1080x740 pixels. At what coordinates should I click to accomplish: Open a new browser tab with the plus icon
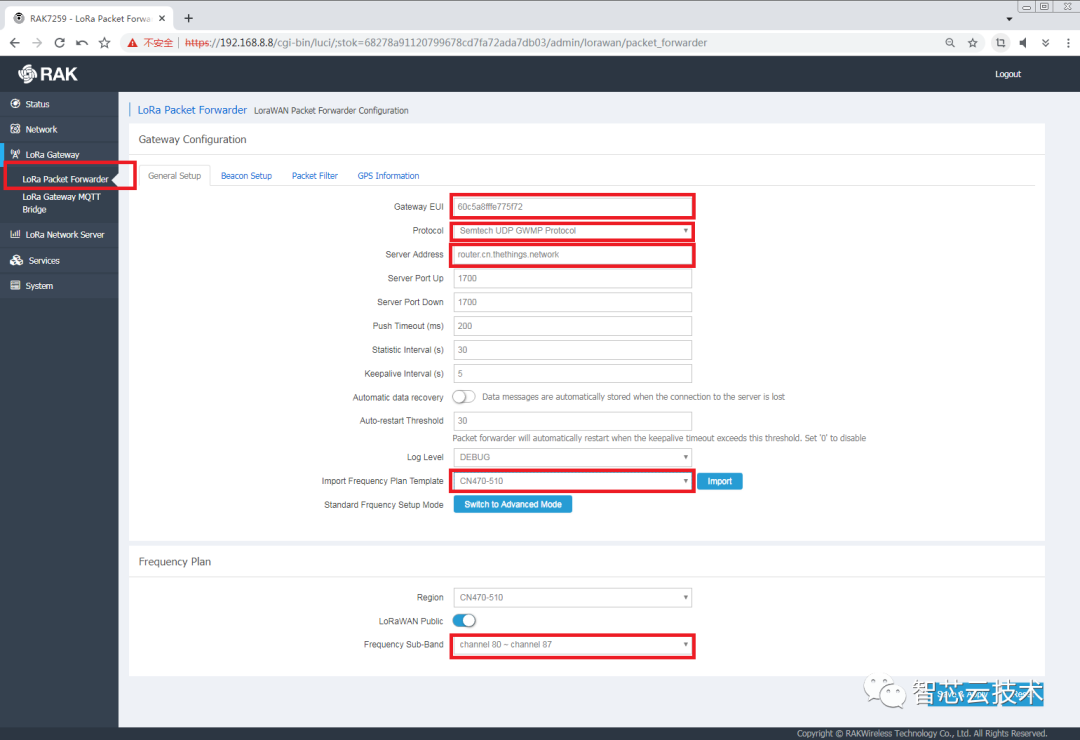tap(188, 18)
